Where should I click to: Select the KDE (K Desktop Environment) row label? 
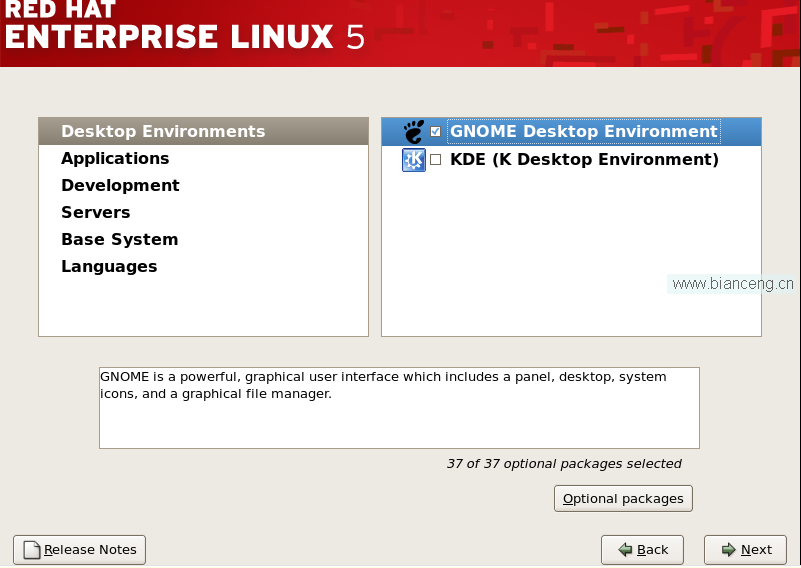pos(584,159)
